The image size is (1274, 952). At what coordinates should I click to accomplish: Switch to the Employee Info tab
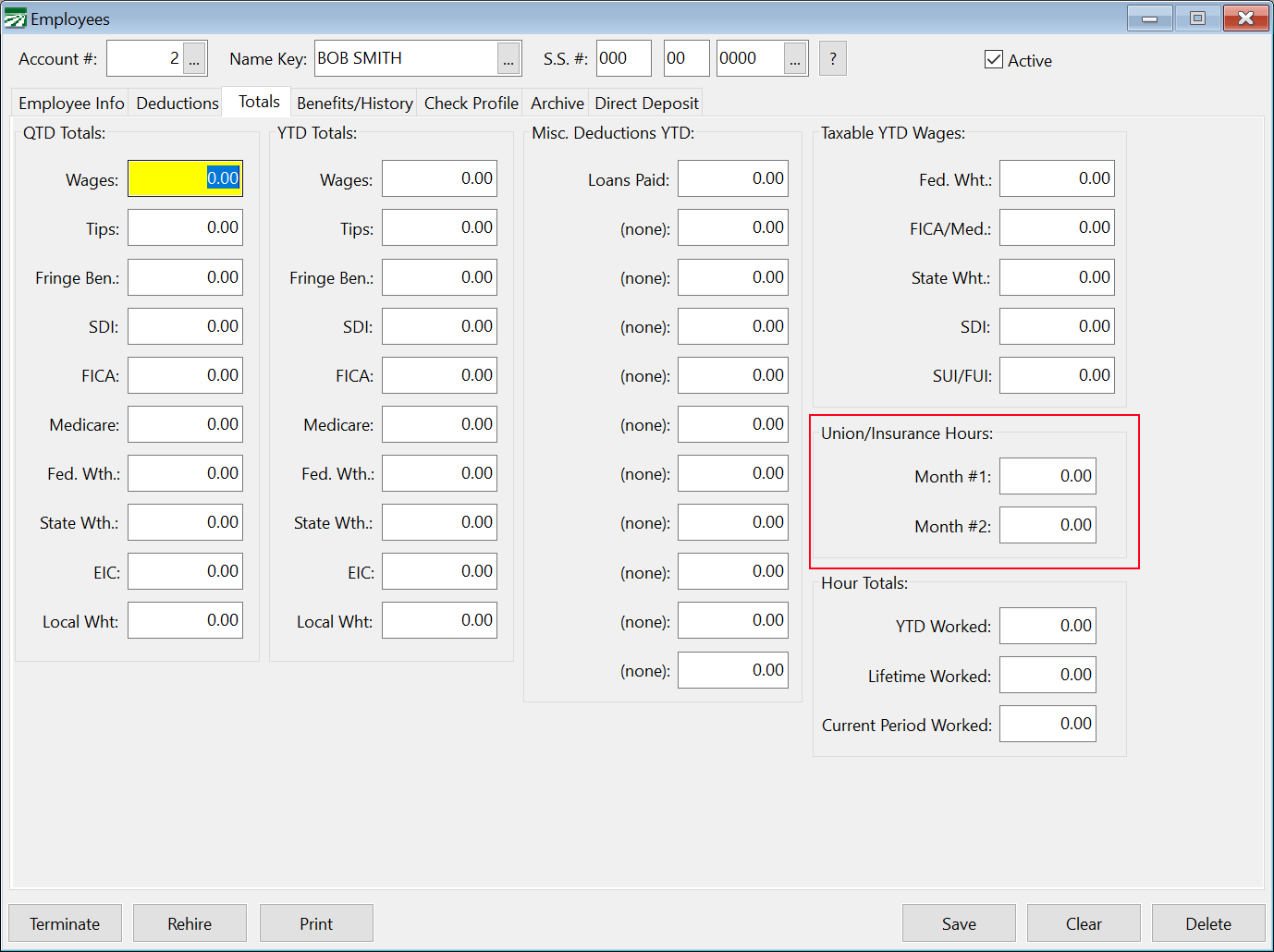click(x=71, y=103)
